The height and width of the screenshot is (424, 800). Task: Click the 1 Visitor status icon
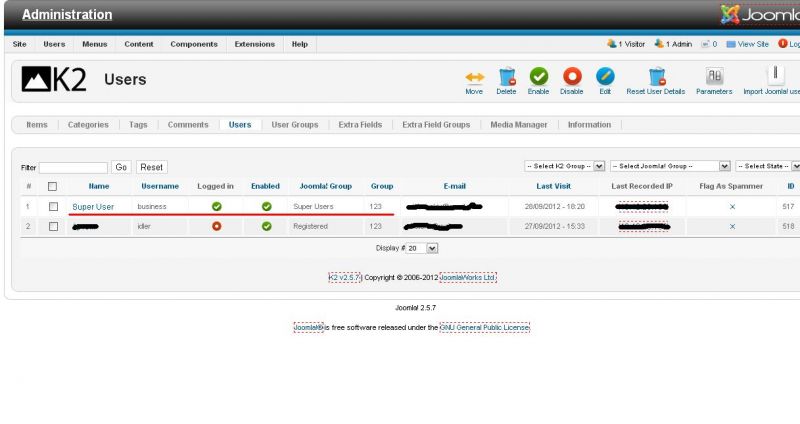[x=612, y=44]
